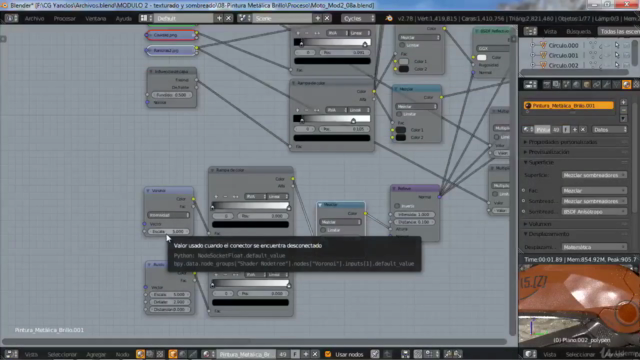
Task: Delete the current Scene with X button
Action: tap(327, 18)
